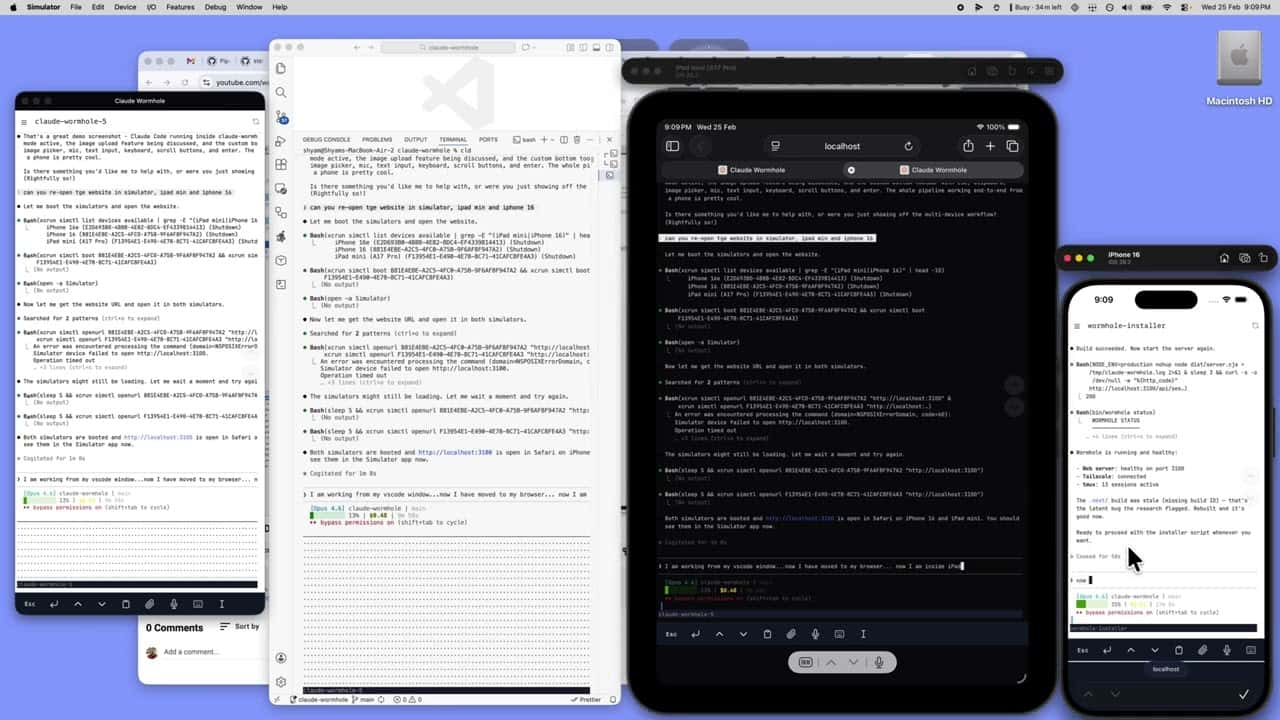1280x720 pixels.
Task: Toggle the iPad Safari sidebar
Action: click(x=672, y=146)
